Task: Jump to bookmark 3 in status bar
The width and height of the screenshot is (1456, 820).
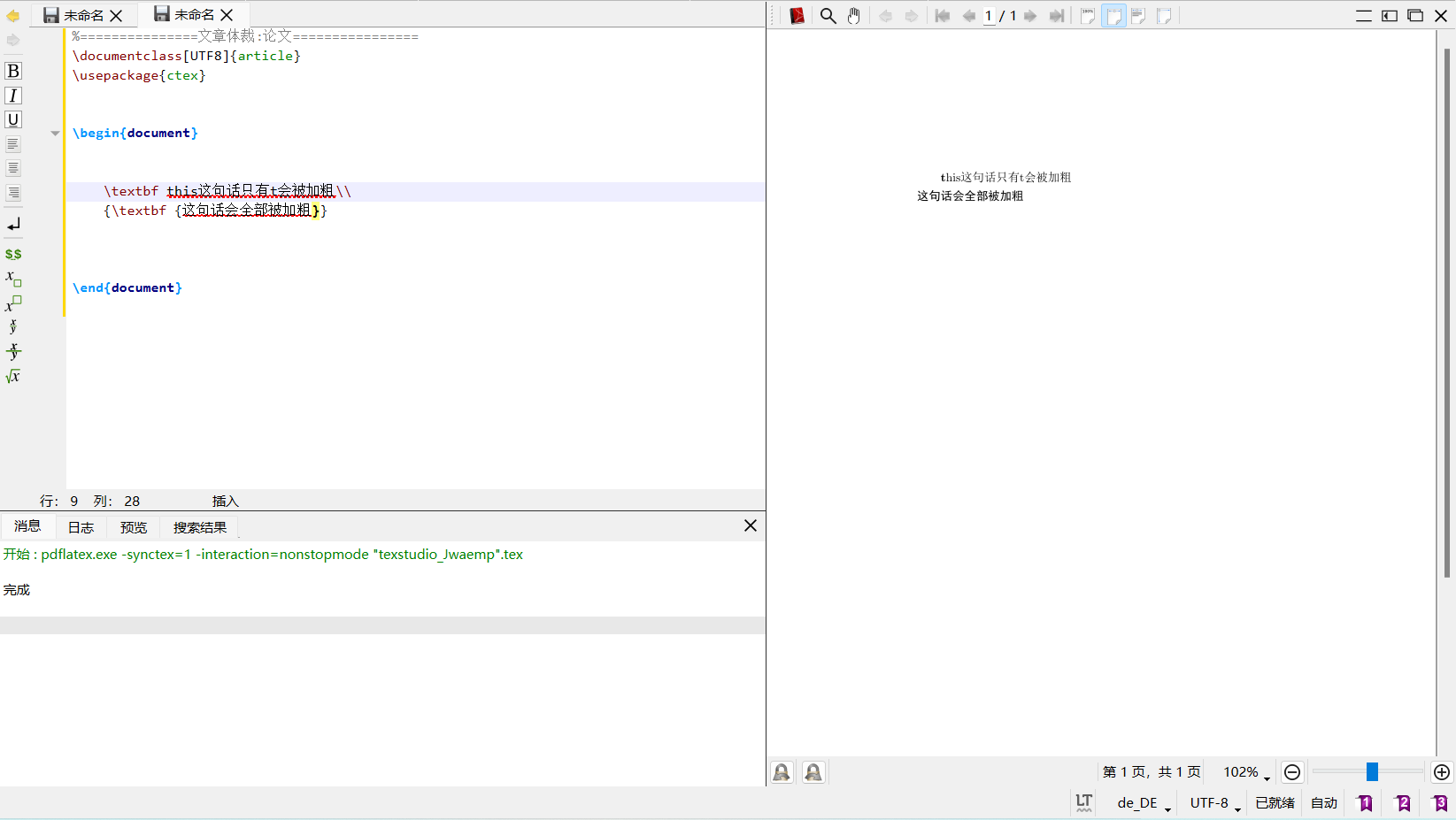Action: coord(1440,802)
